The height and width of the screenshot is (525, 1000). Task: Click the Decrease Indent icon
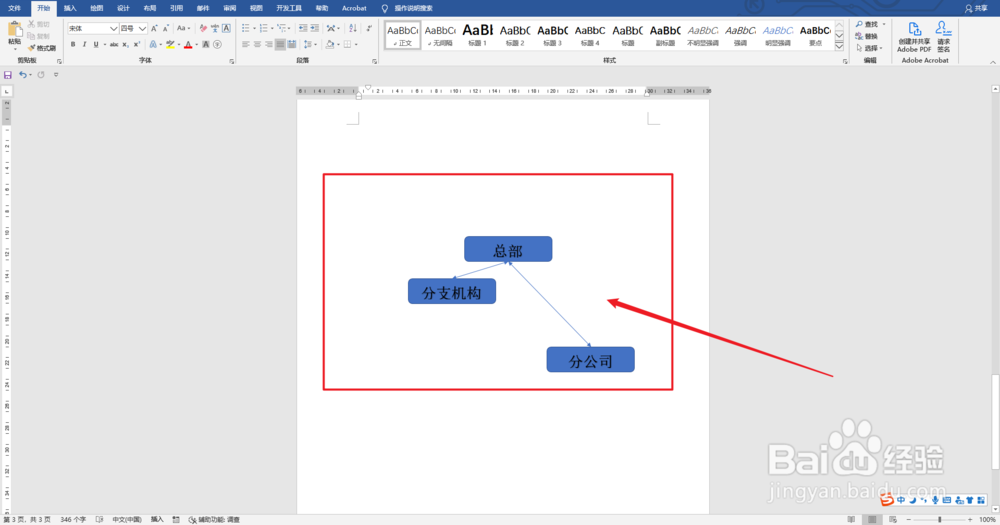point(303,29)
